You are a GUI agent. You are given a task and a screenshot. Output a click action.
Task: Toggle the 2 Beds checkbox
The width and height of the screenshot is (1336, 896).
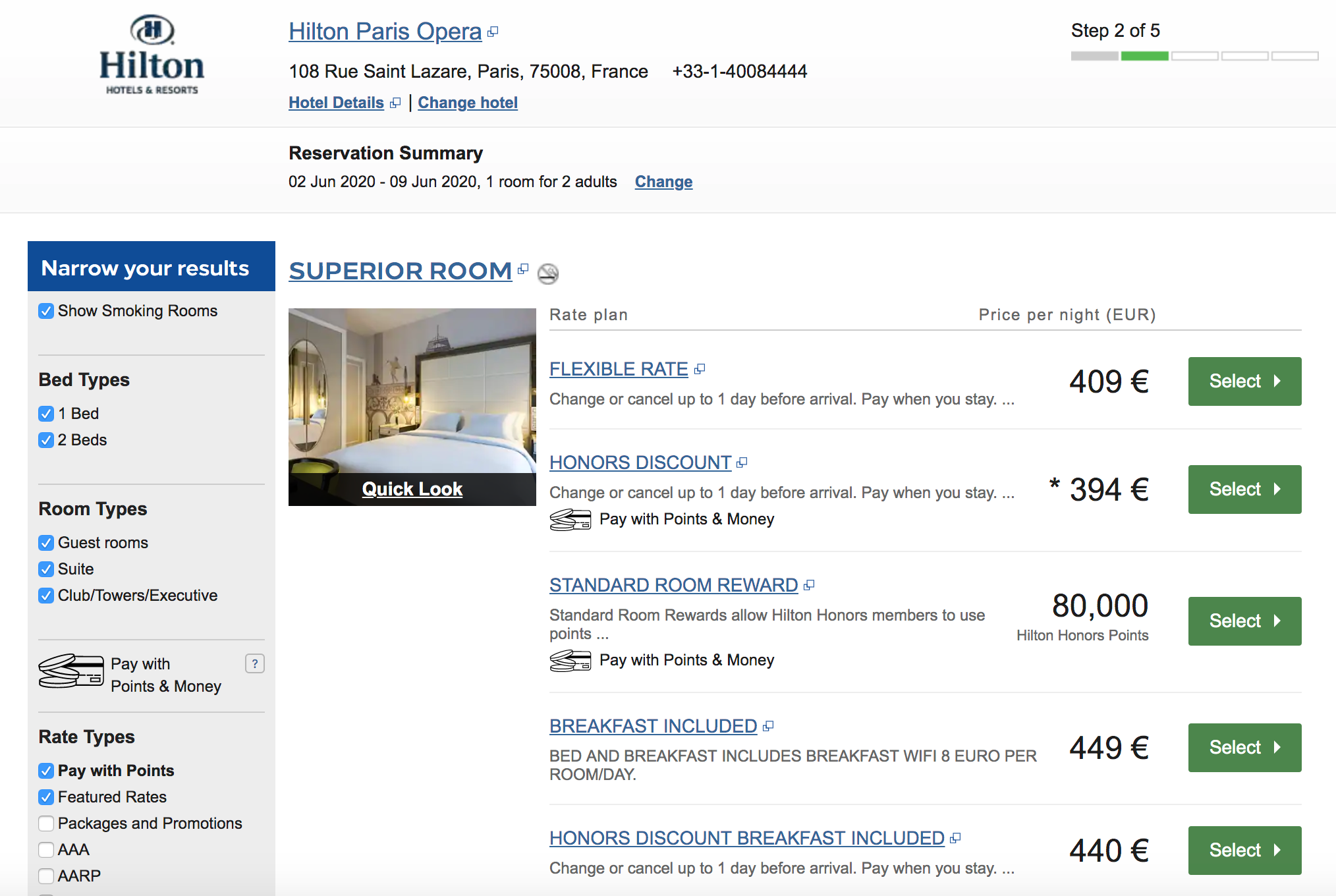pos(46,440)
